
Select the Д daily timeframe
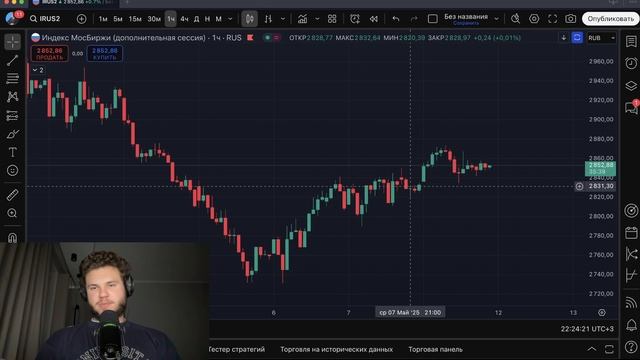[x=197, y=19]
